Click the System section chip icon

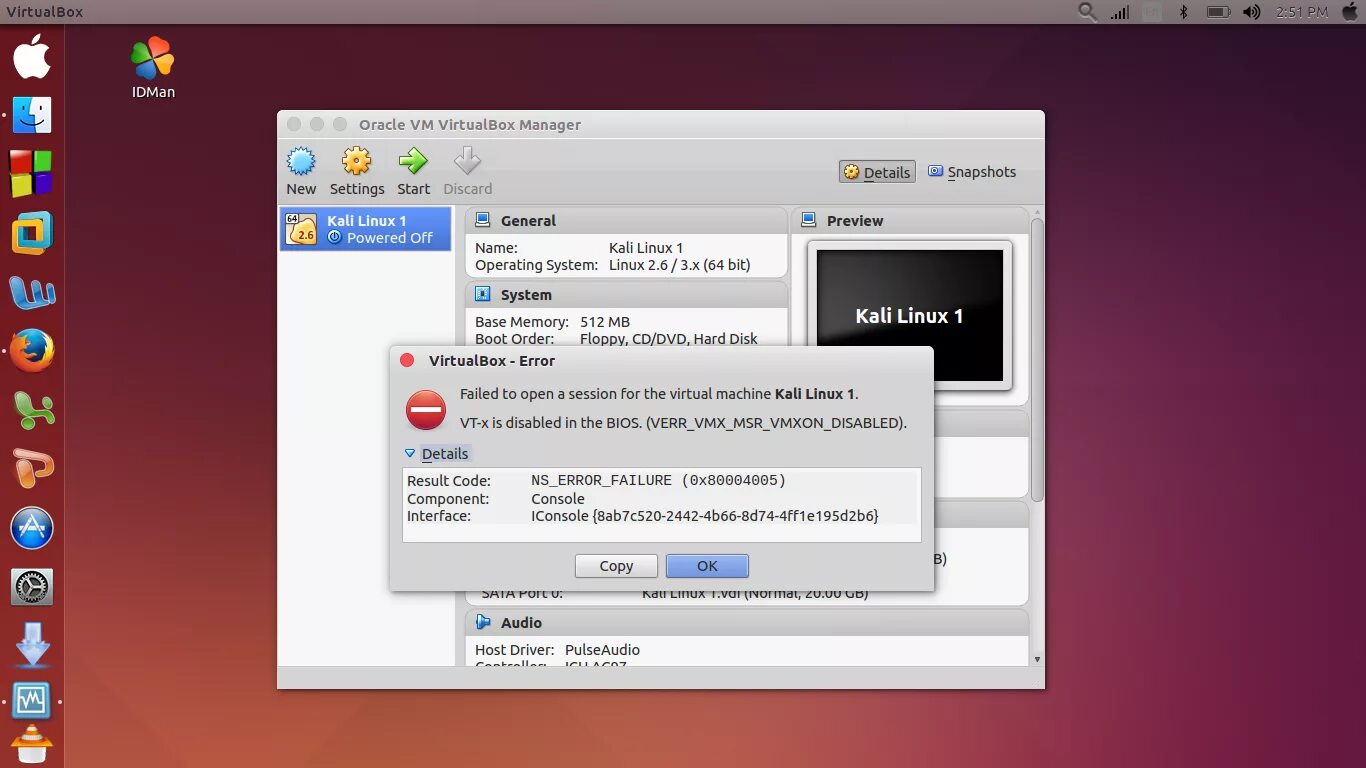click(483, 294)
